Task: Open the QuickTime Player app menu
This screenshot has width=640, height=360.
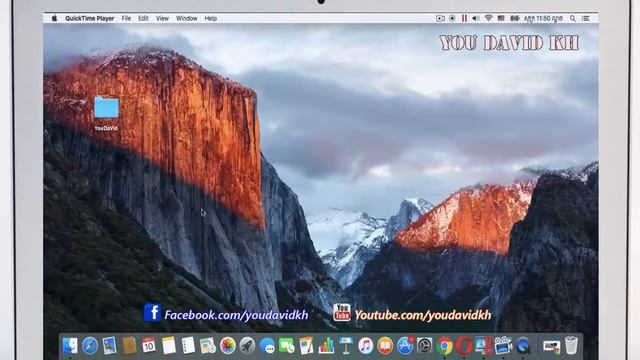Action: 90,18
